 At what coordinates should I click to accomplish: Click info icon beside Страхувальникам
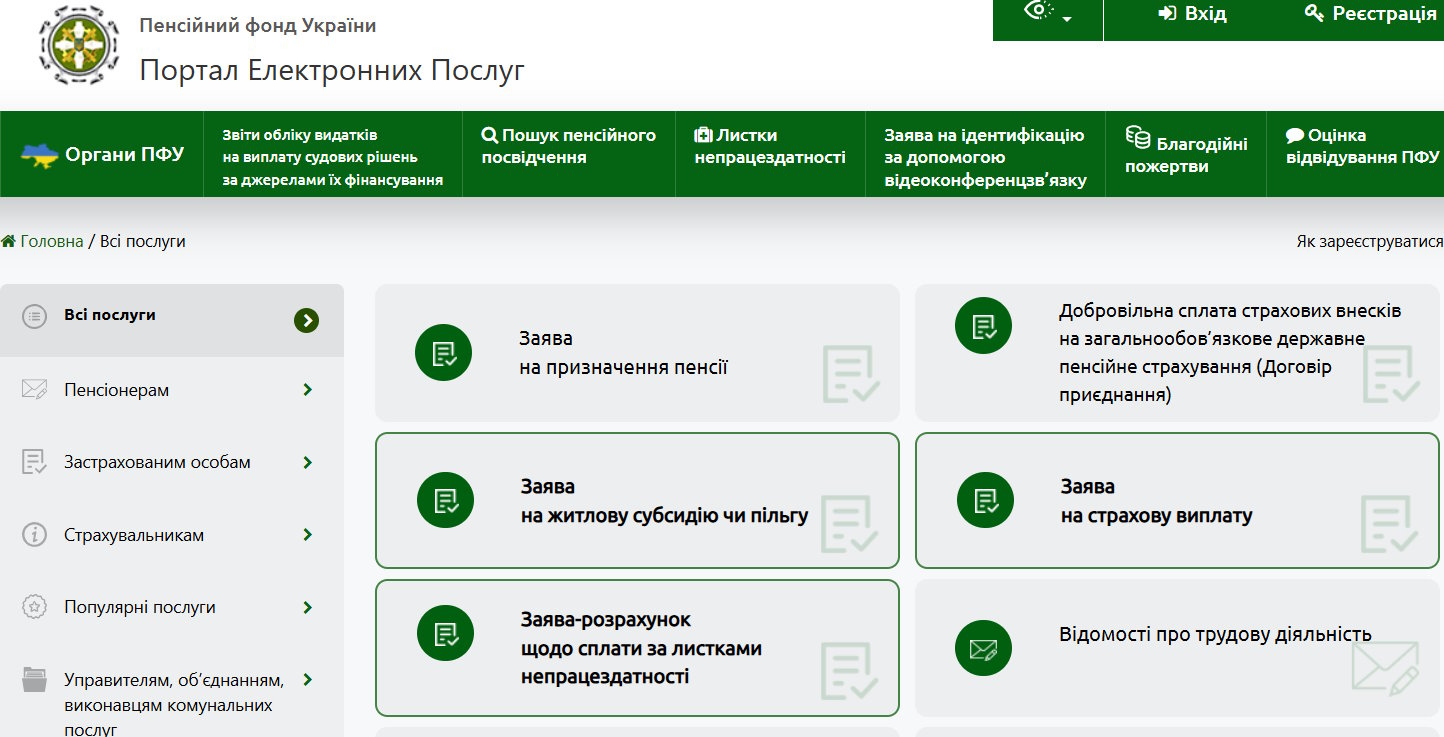[x=35, y=535]
